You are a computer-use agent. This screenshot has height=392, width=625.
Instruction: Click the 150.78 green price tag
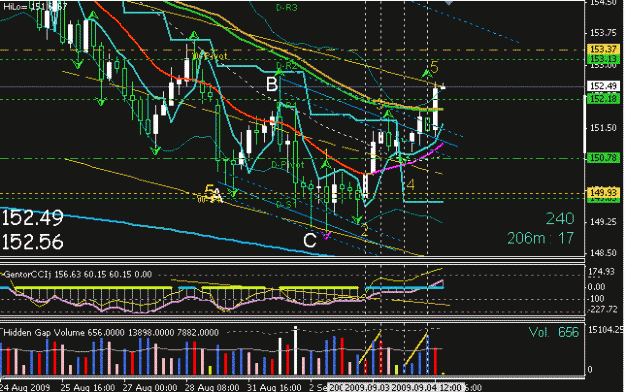coord(603,158)
